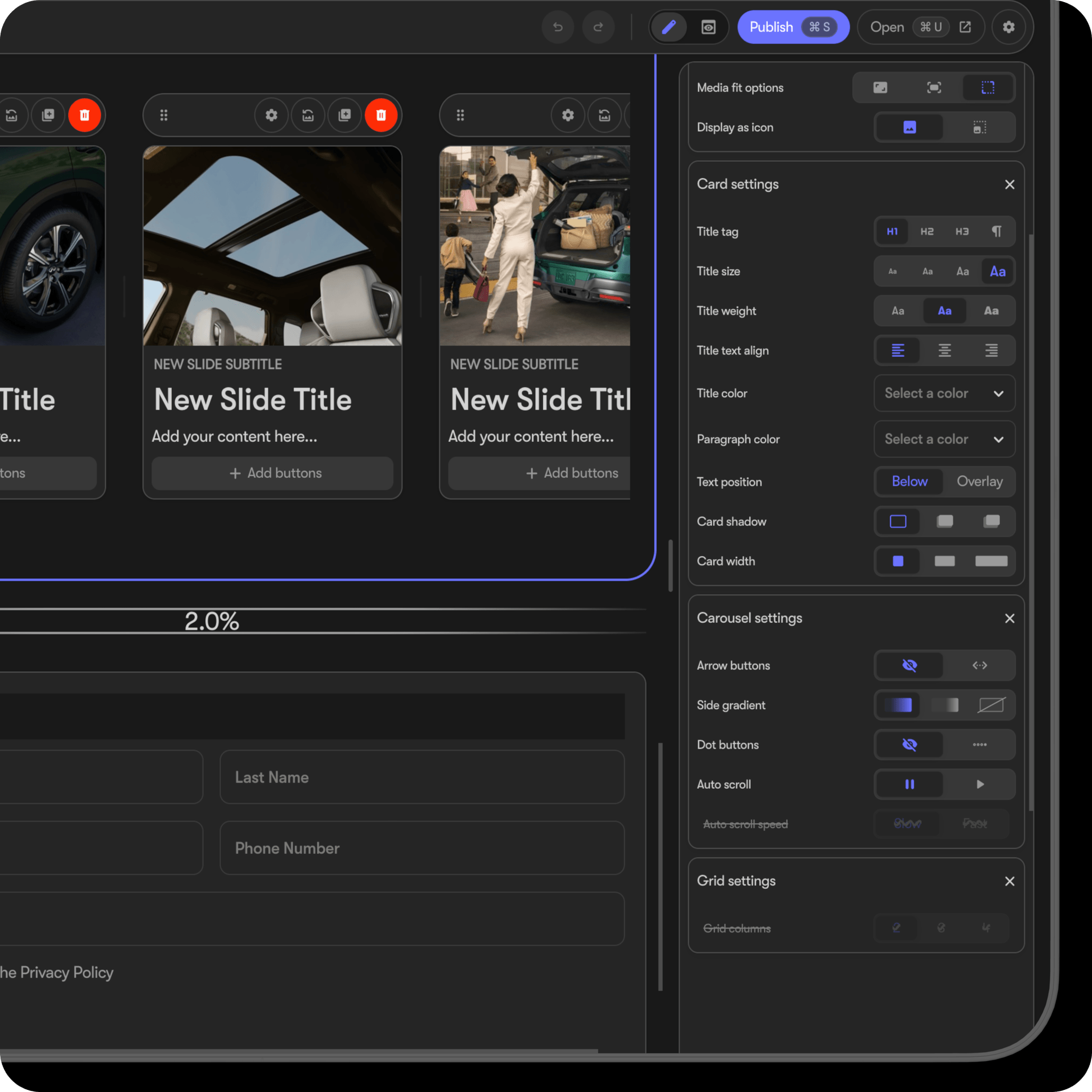Viewport: 1092px width, 1092px height.
Task: Click the undo arrow in top toolbar
Action: (557, 27)
